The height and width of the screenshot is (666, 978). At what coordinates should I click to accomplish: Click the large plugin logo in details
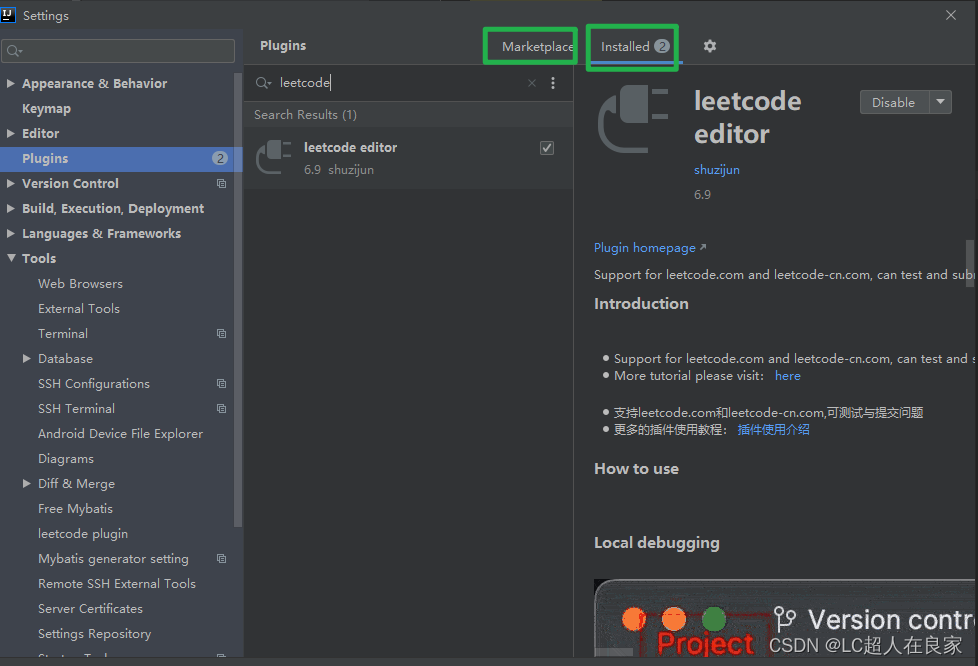pos(633,120)
